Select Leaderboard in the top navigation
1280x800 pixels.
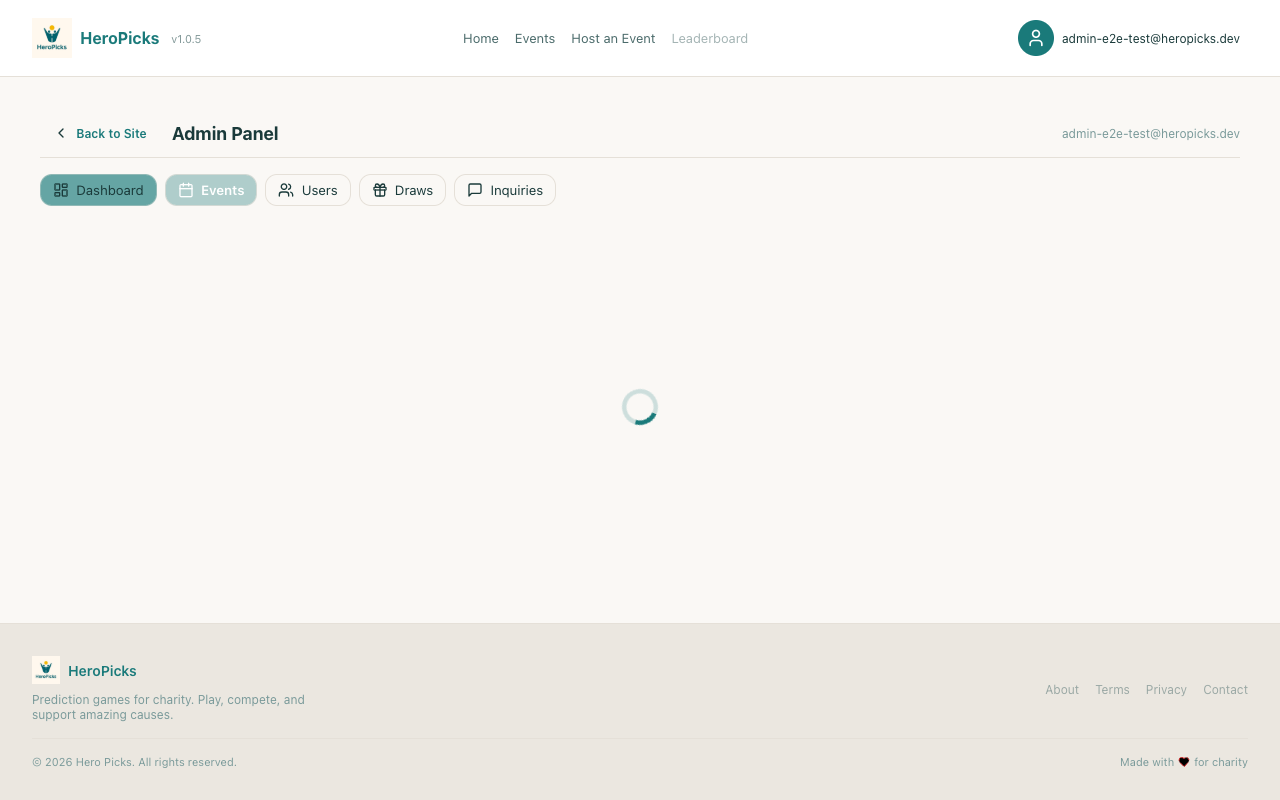tap(709, 38)
